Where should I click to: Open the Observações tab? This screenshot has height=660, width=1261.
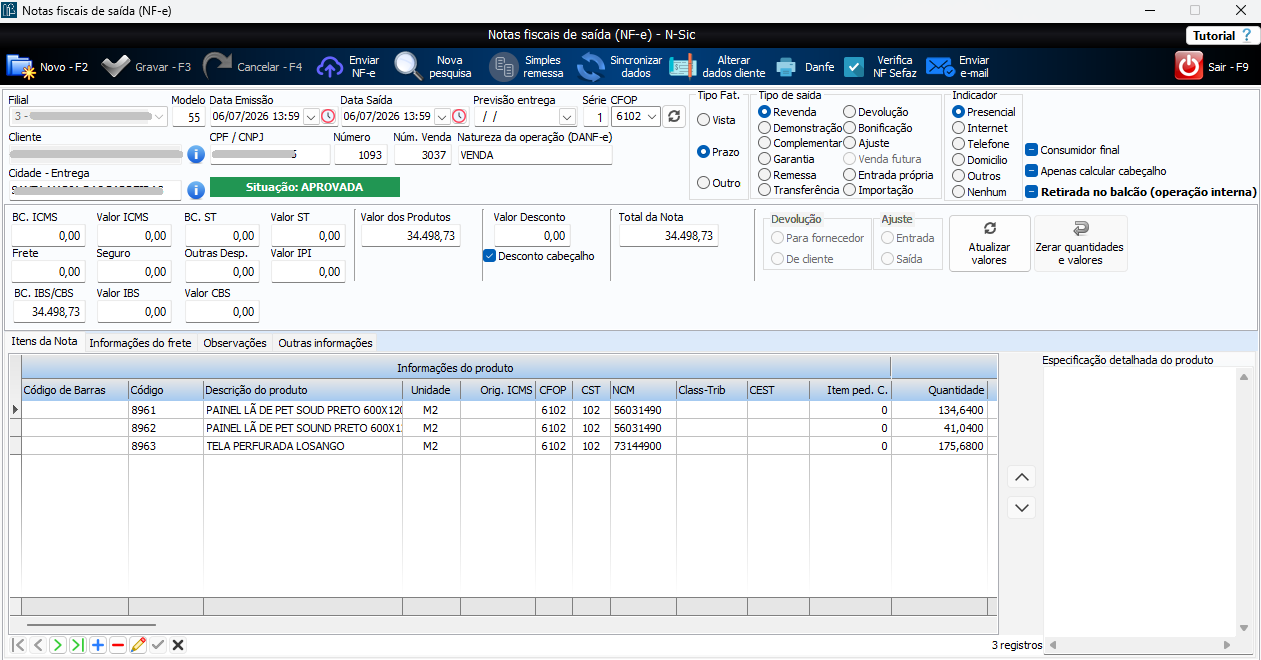click(x=235, y=343)
